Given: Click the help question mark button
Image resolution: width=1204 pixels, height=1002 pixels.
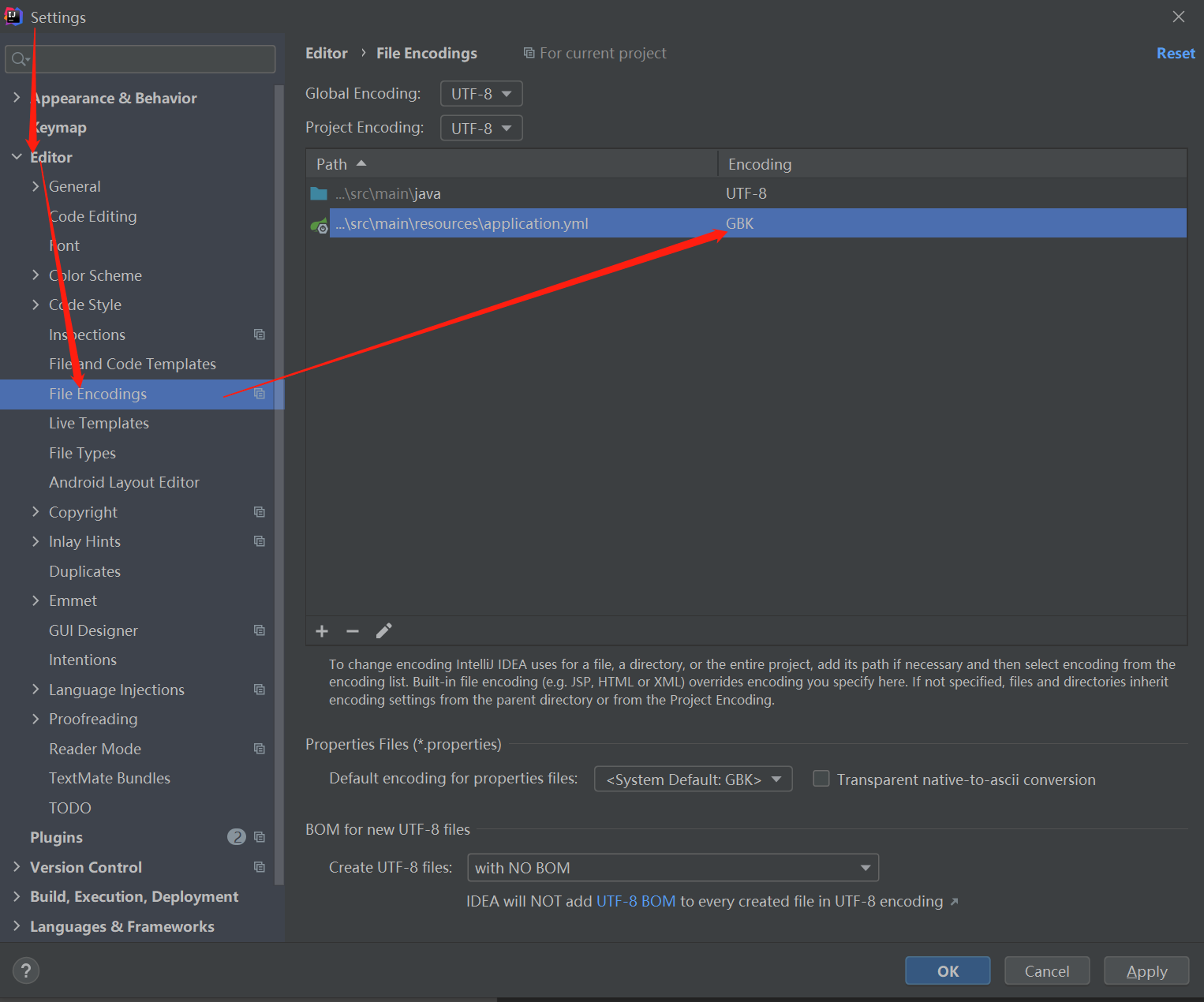Looking at the screenshot, I should point(26,970).
